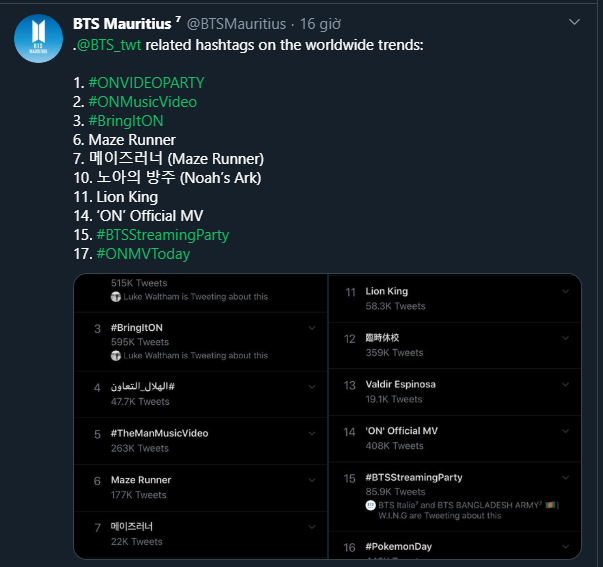Expand chevron beside #BringItON trend
The image size is (603, 567).
tap(311, 328)
